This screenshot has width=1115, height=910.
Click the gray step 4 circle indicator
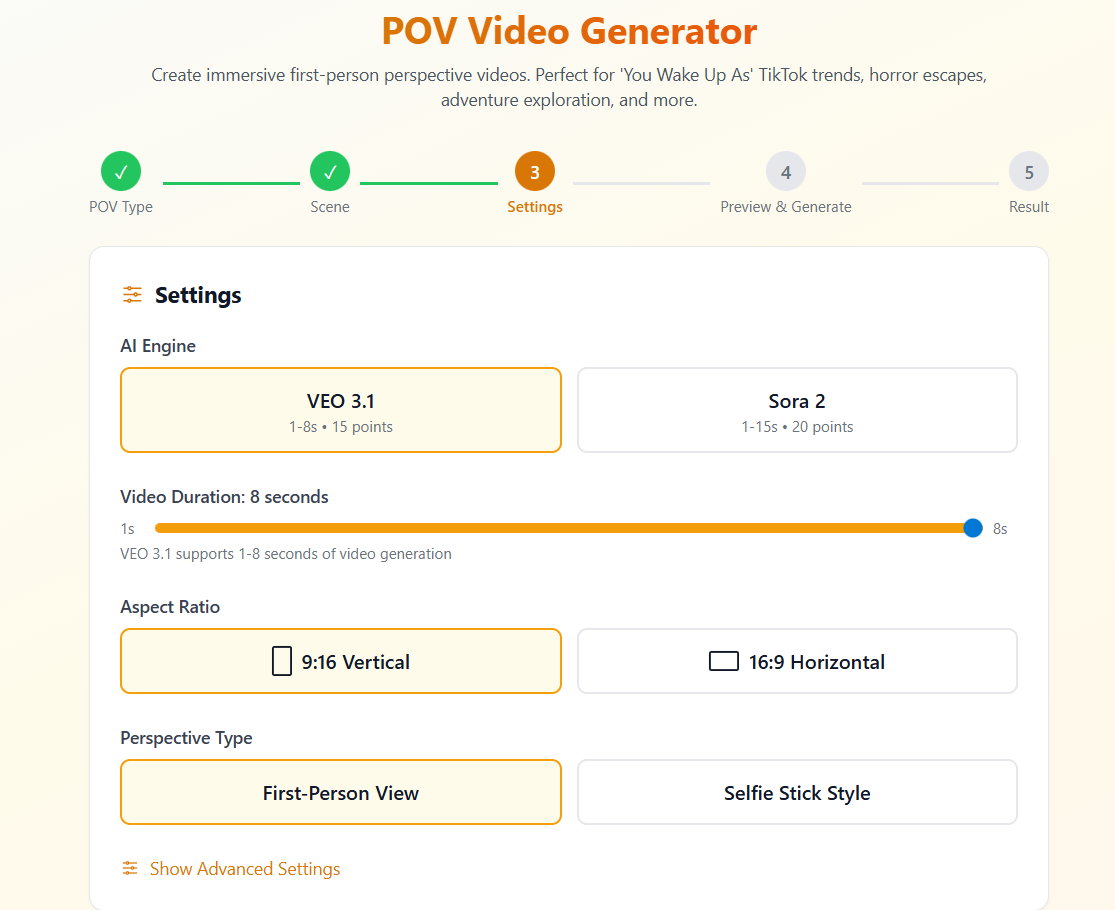pos(785,170)
